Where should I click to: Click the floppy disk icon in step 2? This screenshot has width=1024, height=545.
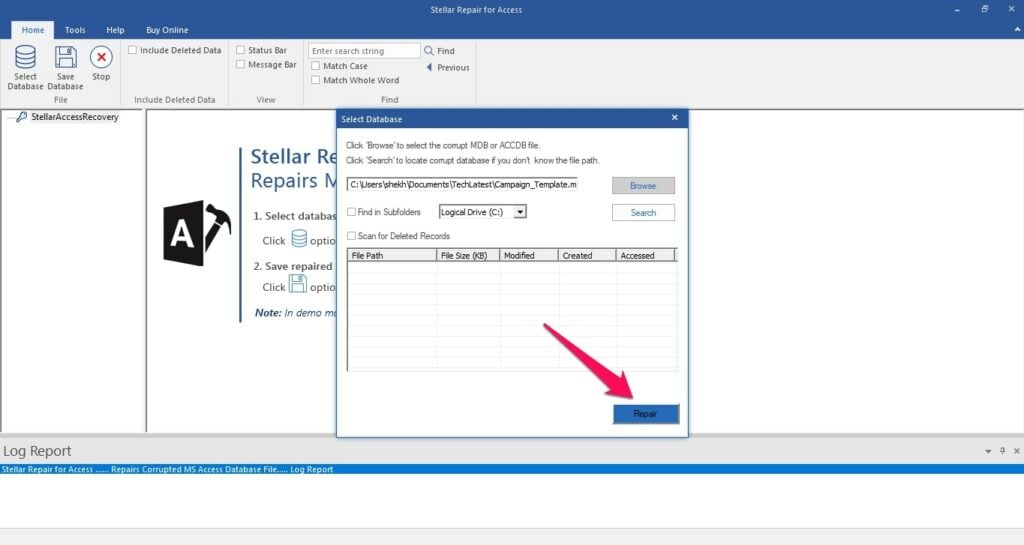[x=298, y=284]
